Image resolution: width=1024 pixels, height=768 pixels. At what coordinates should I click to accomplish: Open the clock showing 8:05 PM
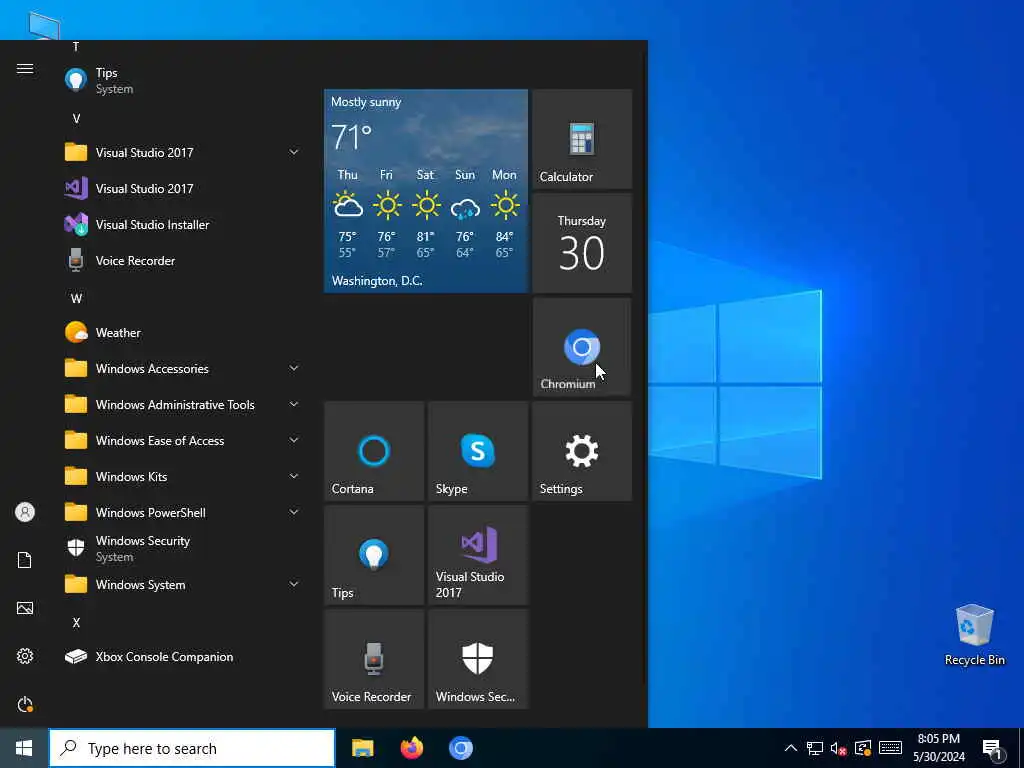click(x=939, y=748)
